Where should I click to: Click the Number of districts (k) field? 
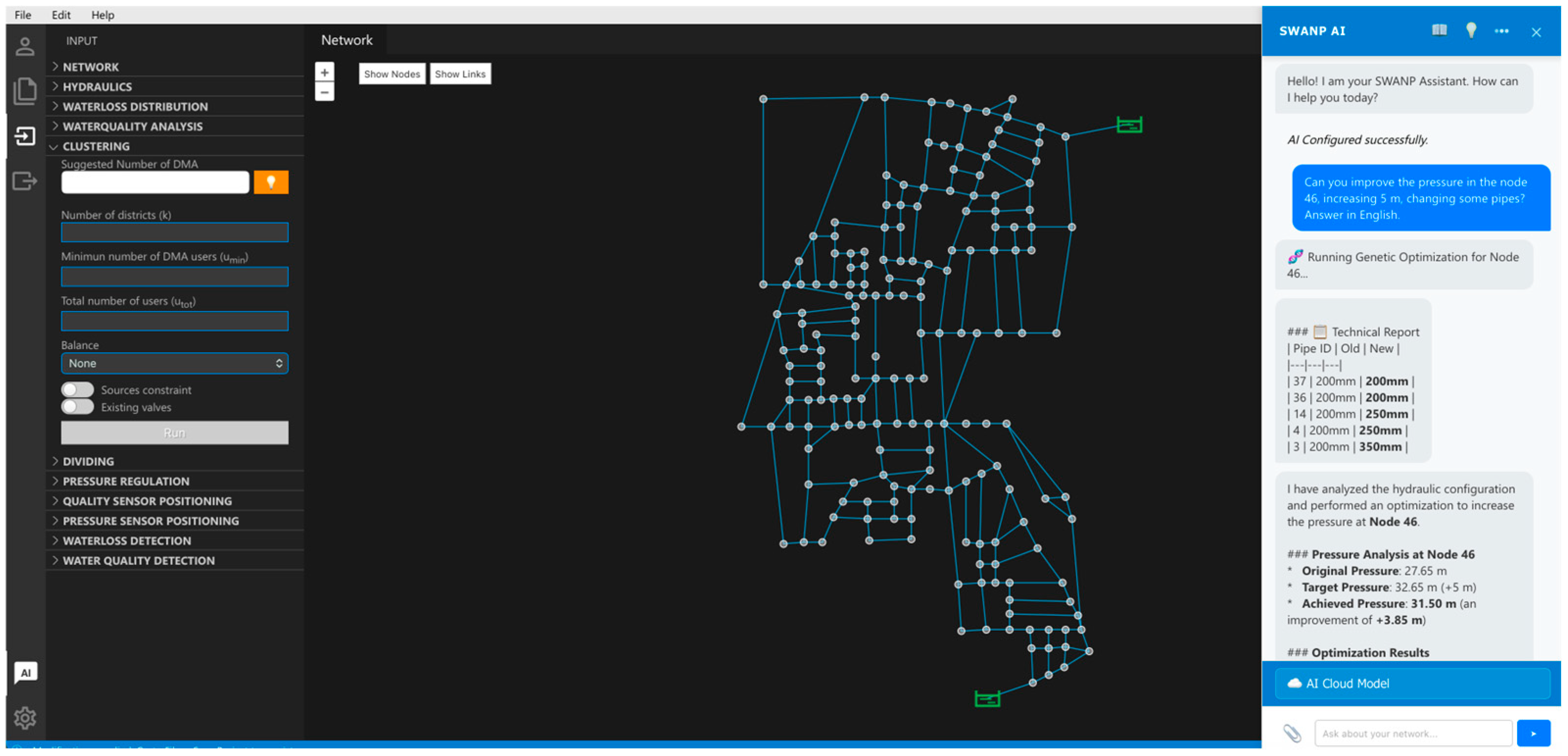(x=175, y=232)
